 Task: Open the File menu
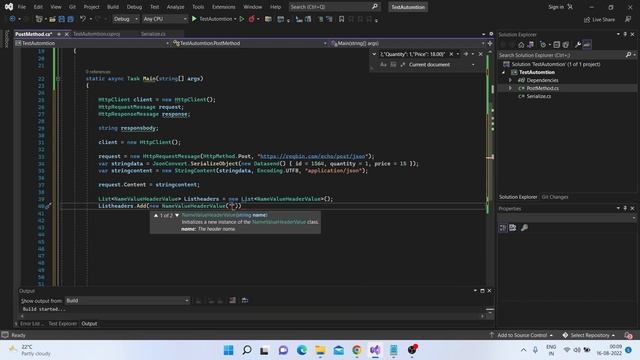[x=22, y=7]
